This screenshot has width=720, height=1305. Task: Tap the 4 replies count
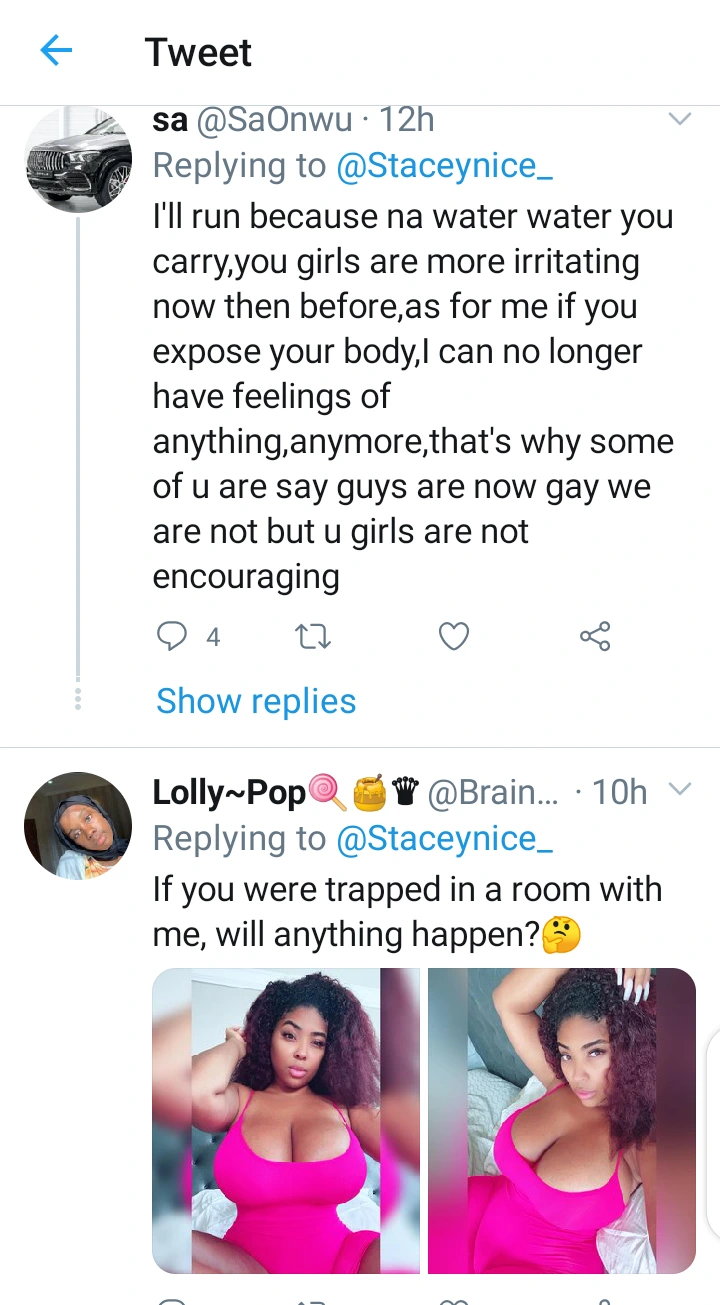point(213,637)
